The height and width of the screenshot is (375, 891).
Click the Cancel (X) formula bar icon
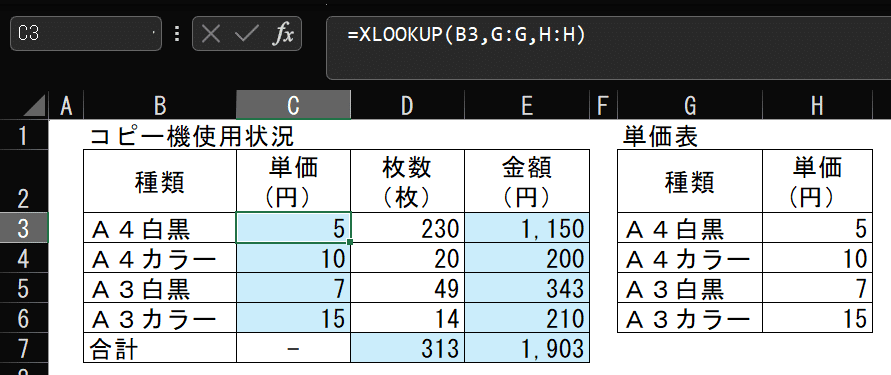pos(211,35)
